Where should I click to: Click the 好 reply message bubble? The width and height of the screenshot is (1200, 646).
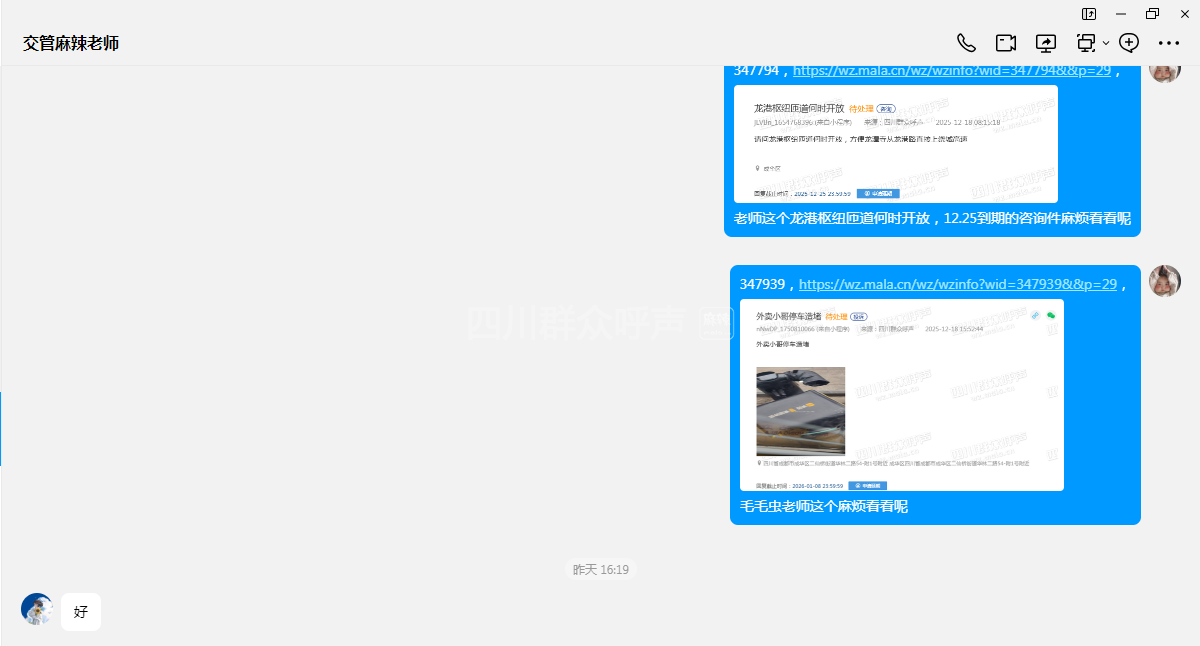[81, 611]
